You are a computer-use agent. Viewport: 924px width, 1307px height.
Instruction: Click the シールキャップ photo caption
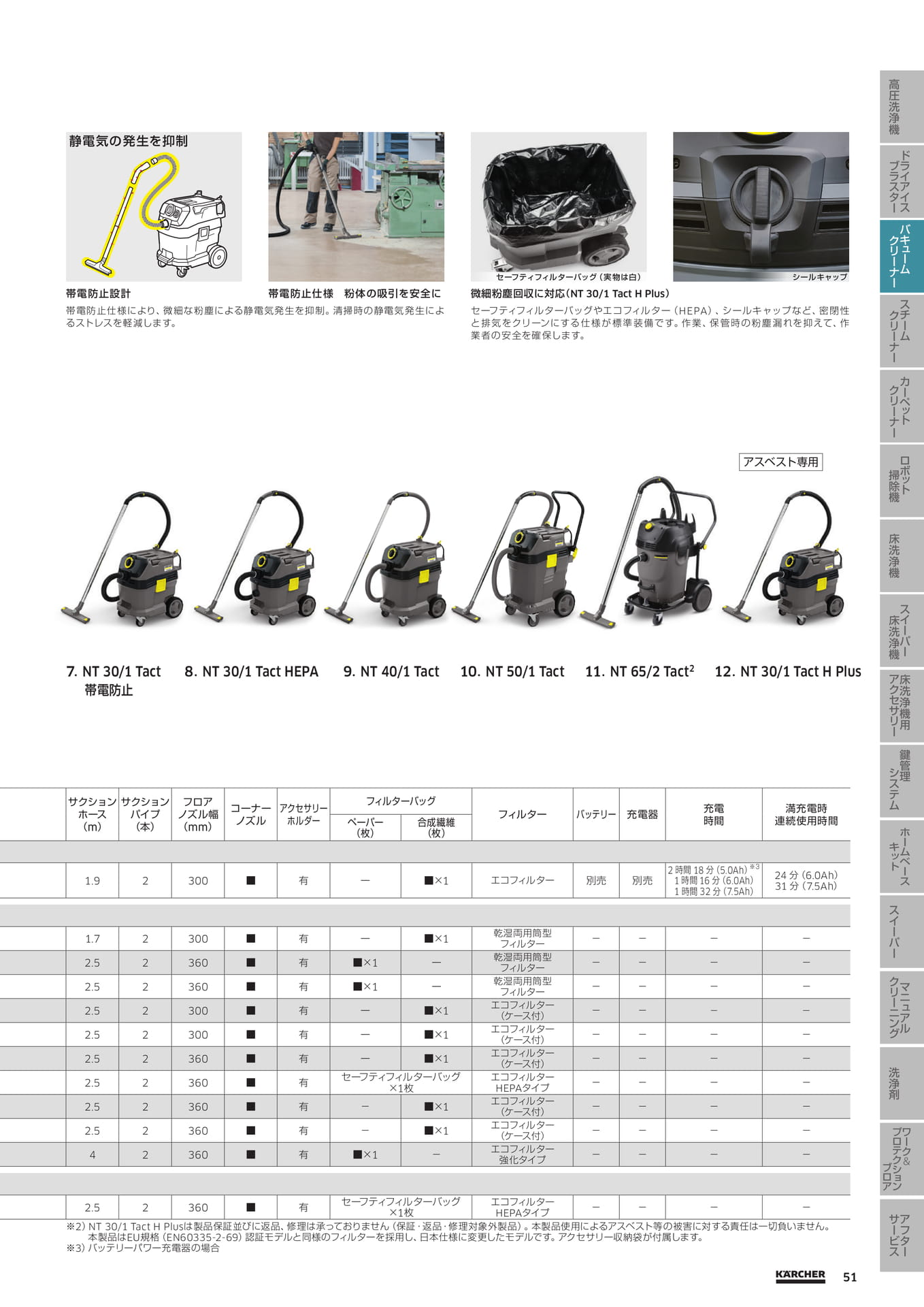click(819, 276)
